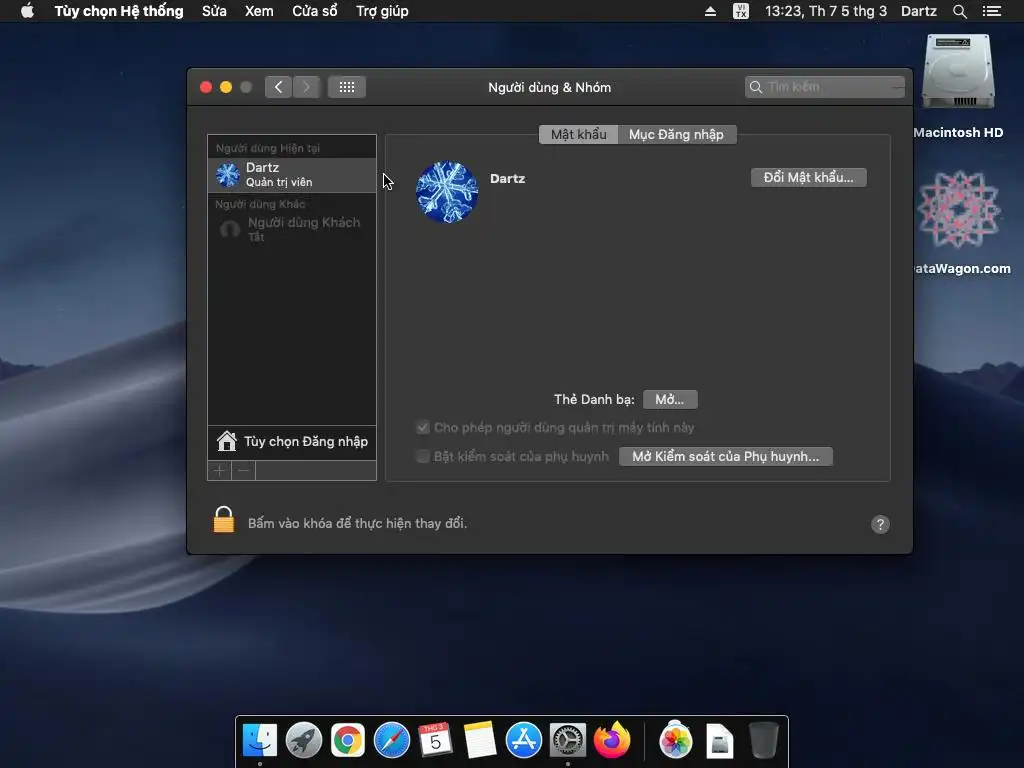Click the VI input source icon

pos(741,11)
